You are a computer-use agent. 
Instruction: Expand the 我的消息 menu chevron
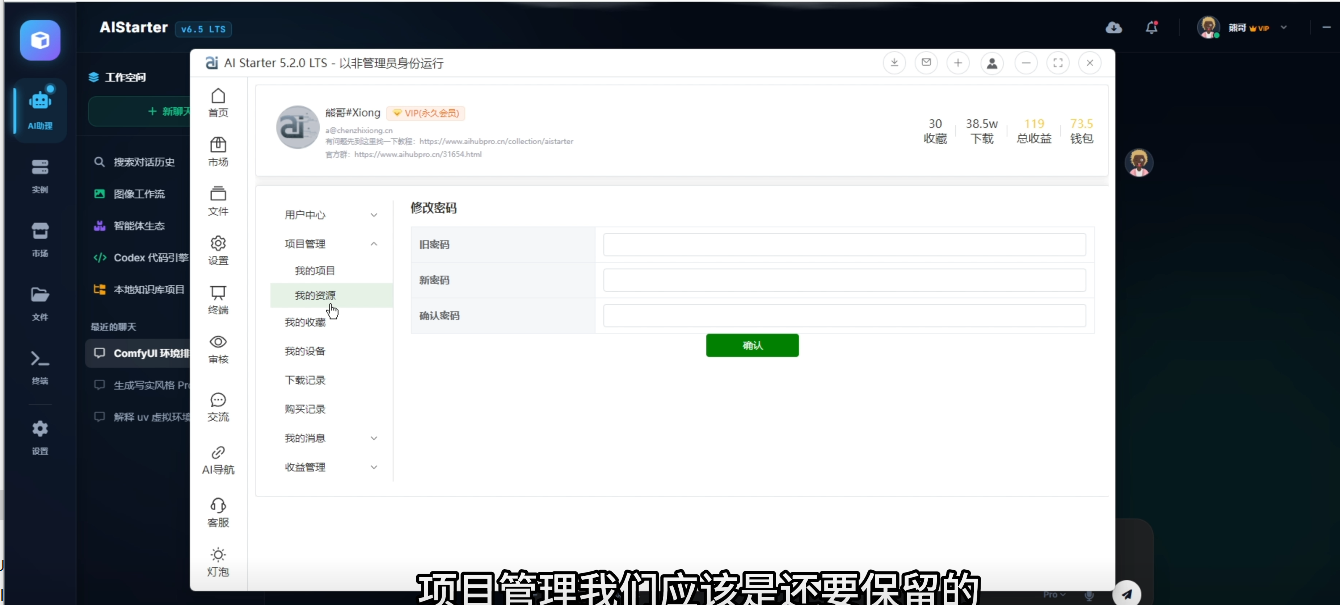click(x=374, y=438)
